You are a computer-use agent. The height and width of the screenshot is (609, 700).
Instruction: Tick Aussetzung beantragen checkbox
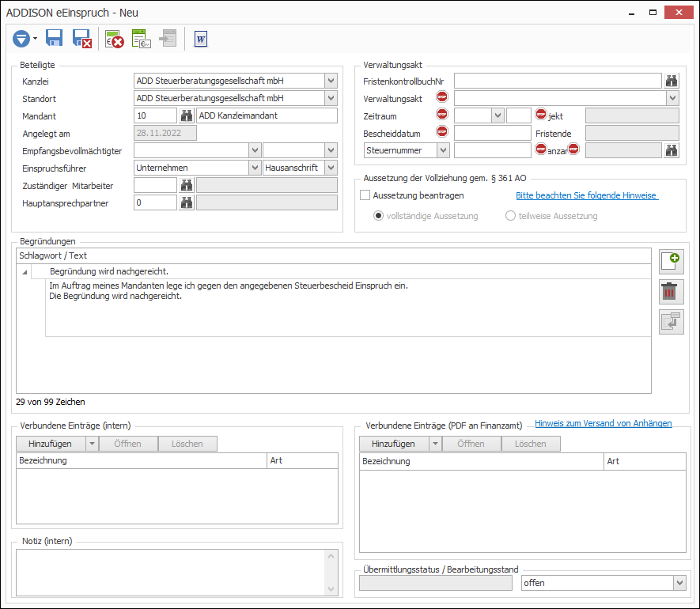coord(365,195)
